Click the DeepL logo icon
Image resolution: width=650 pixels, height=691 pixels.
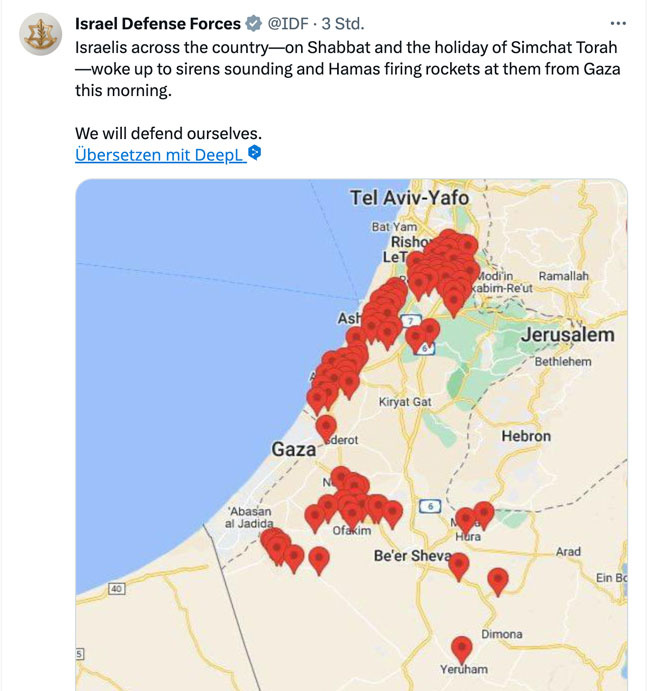pyautogui.click(x=255, y=153)
